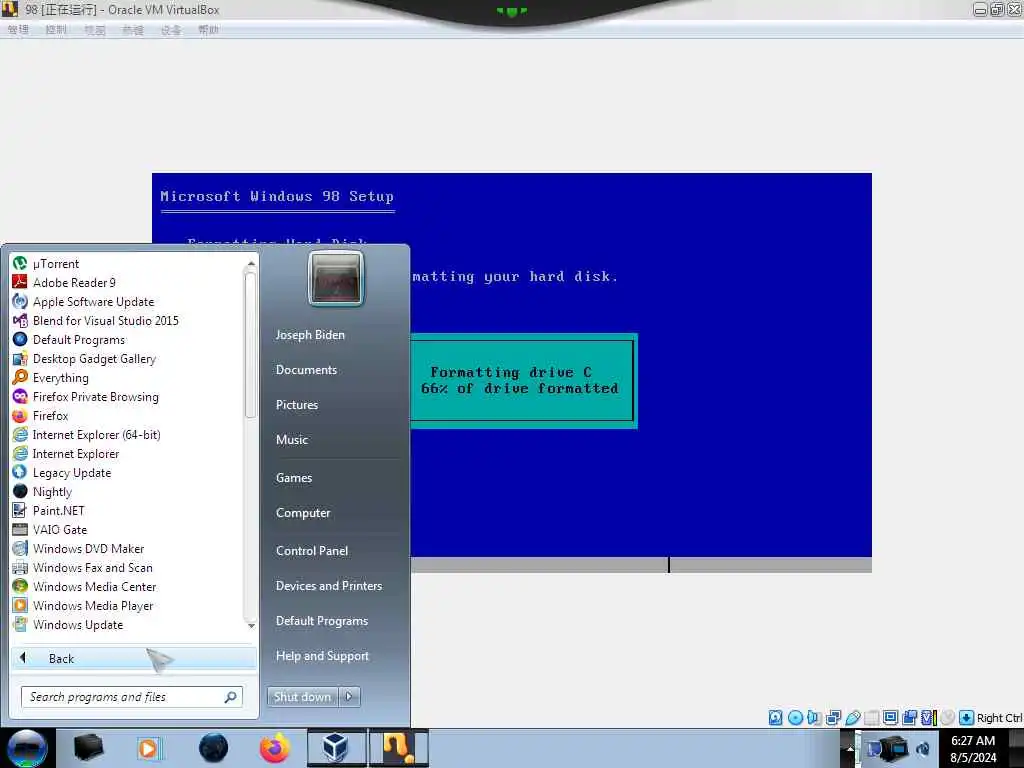Launch Windows DVD Maker
1024x768 pixels.
78,548
